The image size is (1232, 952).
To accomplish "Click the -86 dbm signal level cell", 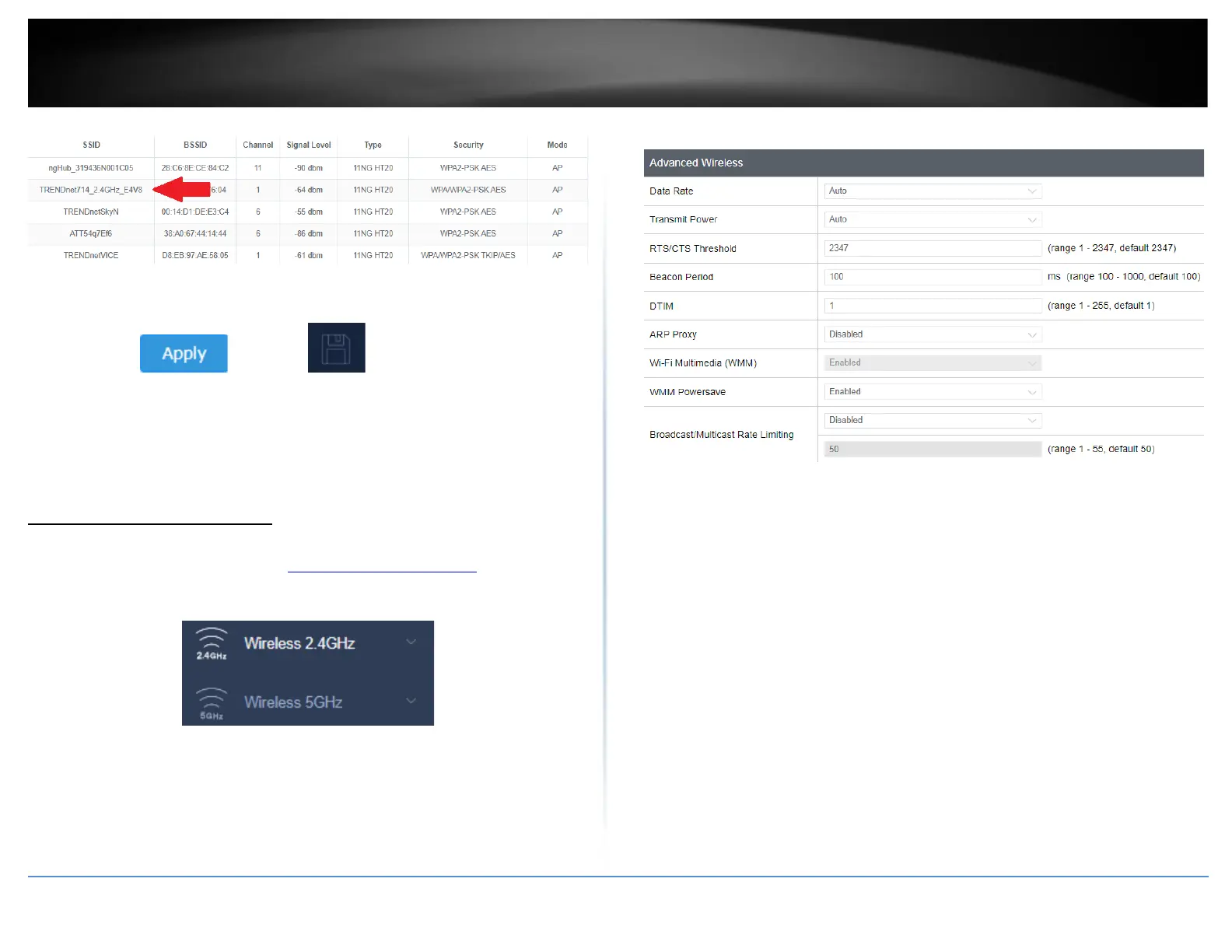I will click(x=309, y=233).
